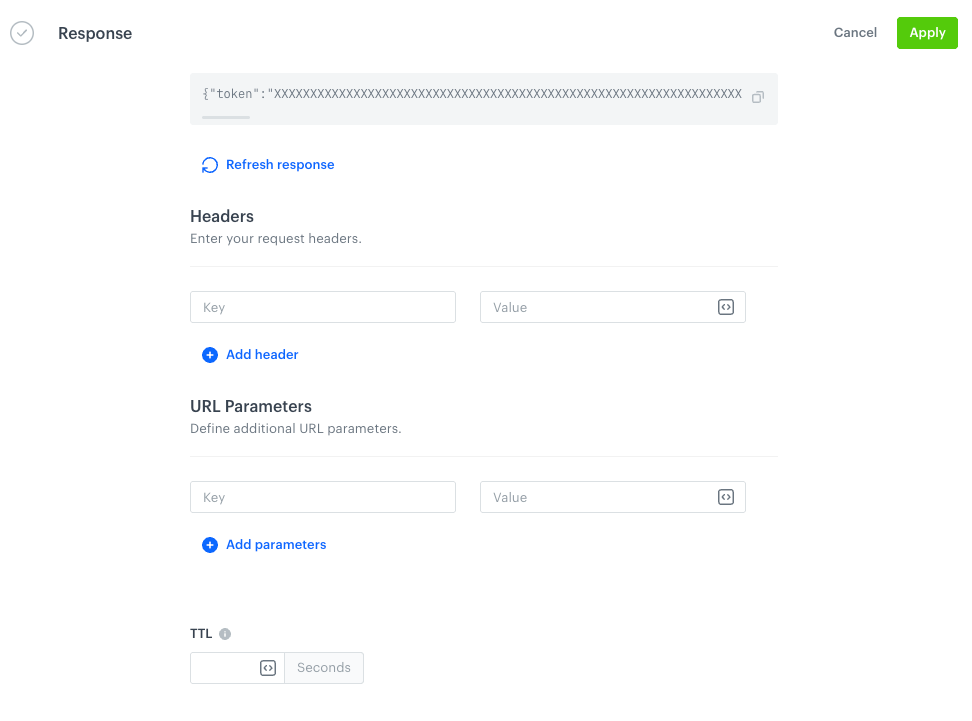Click the header Key input field

pyautogui.click(x=322, y=307)
